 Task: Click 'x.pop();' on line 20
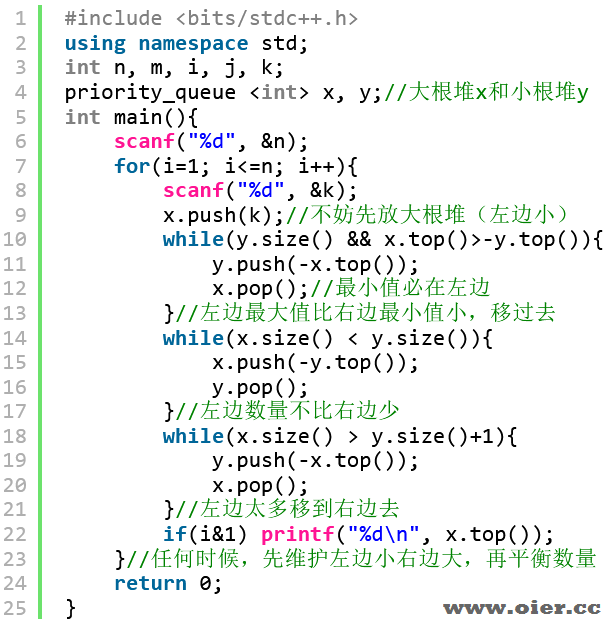pos(260,486)
